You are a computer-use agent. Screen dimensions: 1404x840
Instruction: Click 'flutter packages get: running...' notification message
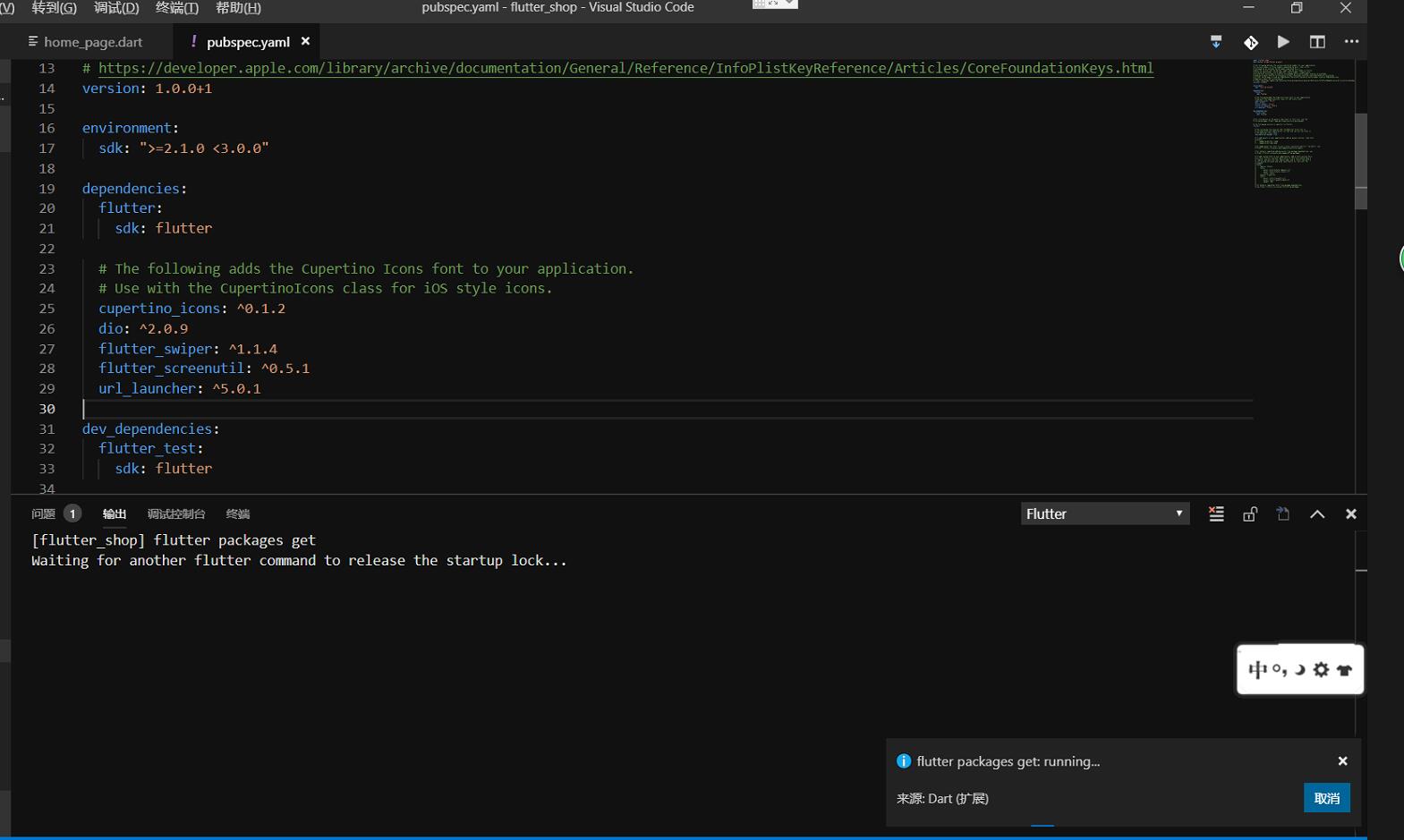click(1008, 761)
